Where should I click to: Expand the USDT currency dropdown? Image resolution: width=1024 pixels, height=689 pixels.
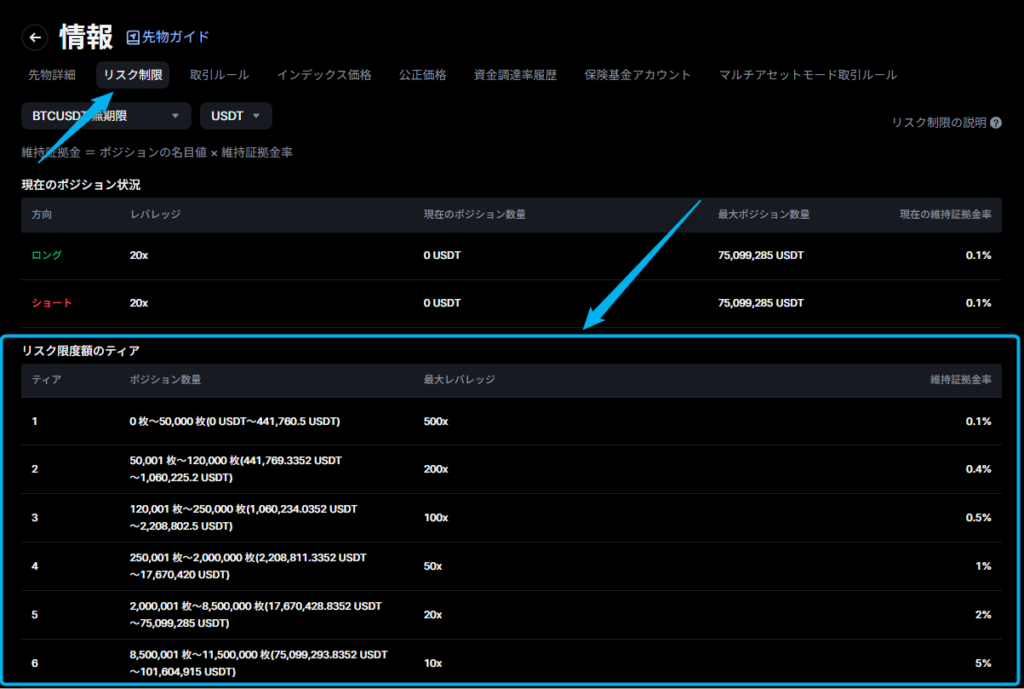[x=236, y=116]
